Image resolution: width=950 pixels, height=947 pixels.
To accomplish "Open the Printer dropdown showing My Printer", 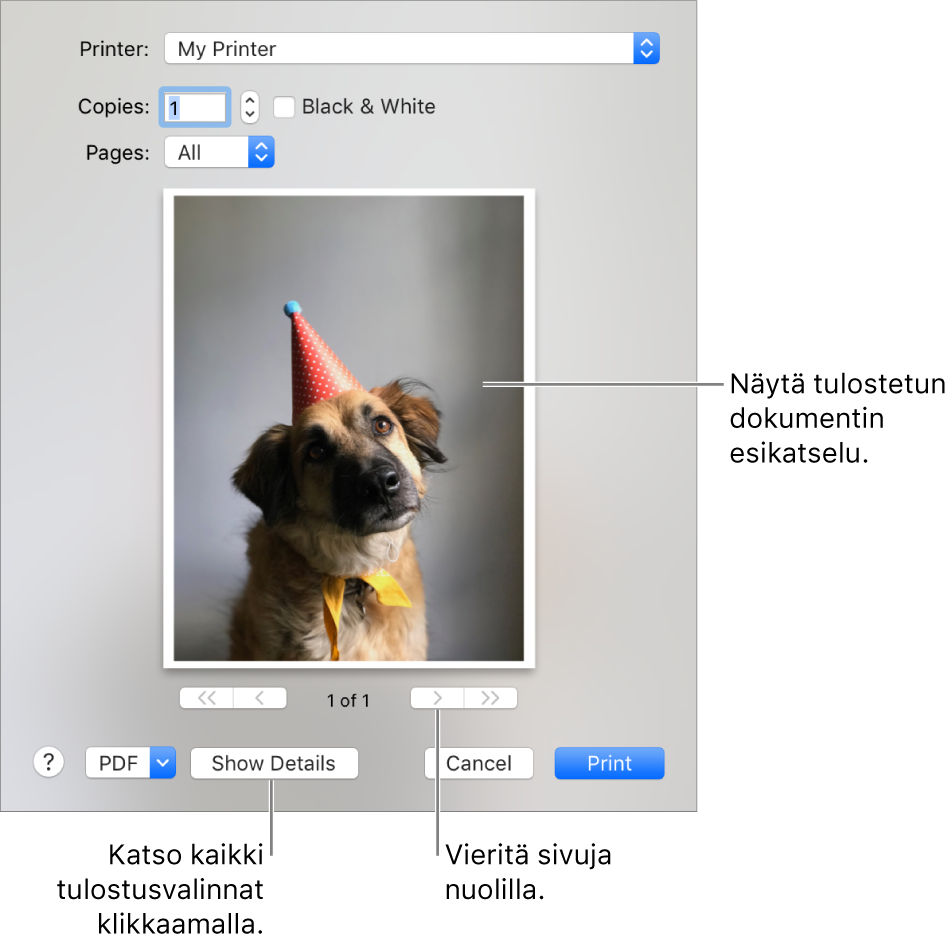I will click(411, 48).
